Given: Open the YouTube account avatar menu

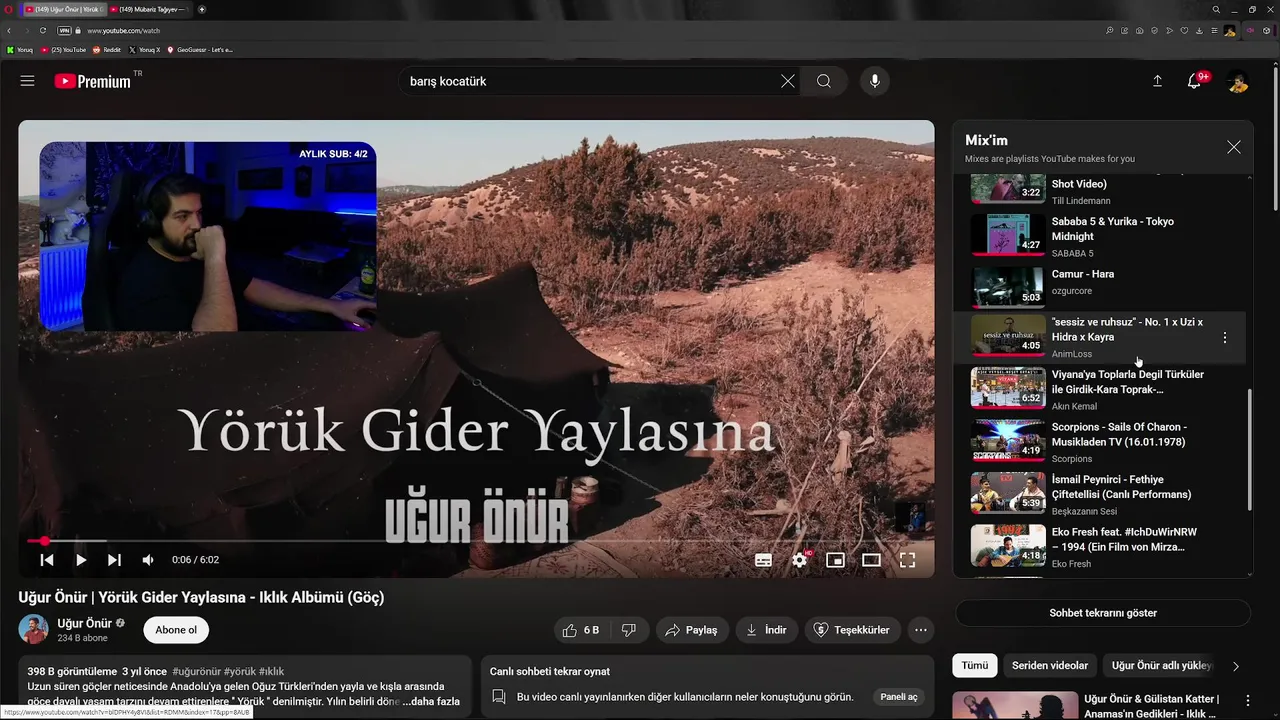Looking at the screenshot, I should click(x=1237, y=81).
